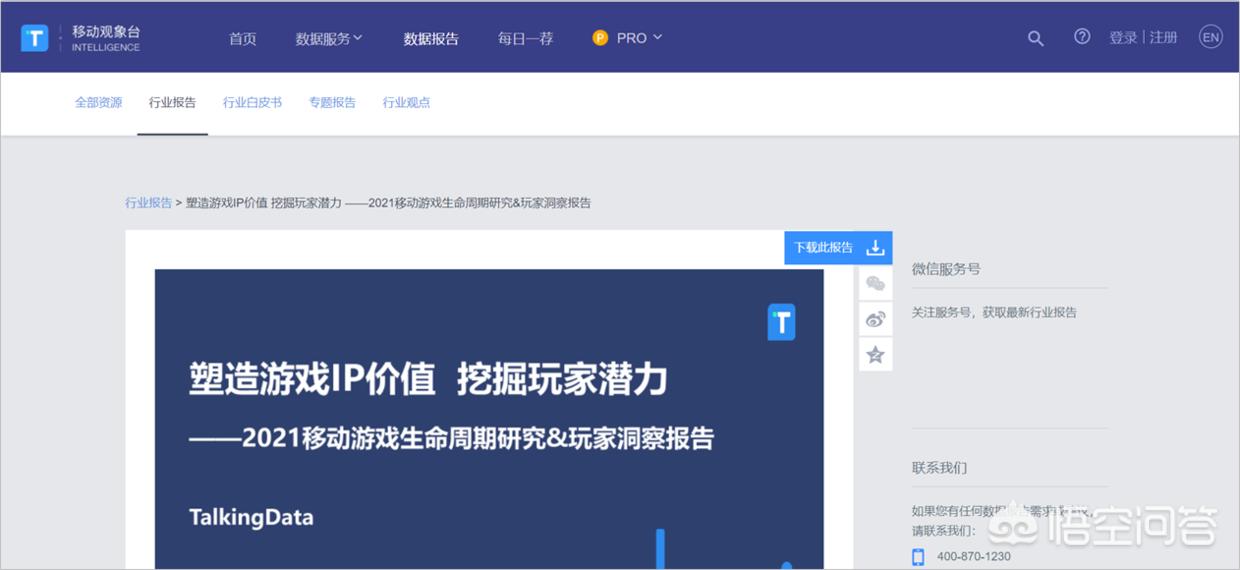This screenshot has height=570, width=1240.
Task: Favorite the report with star icon
Action: click(x=875, y=354)
